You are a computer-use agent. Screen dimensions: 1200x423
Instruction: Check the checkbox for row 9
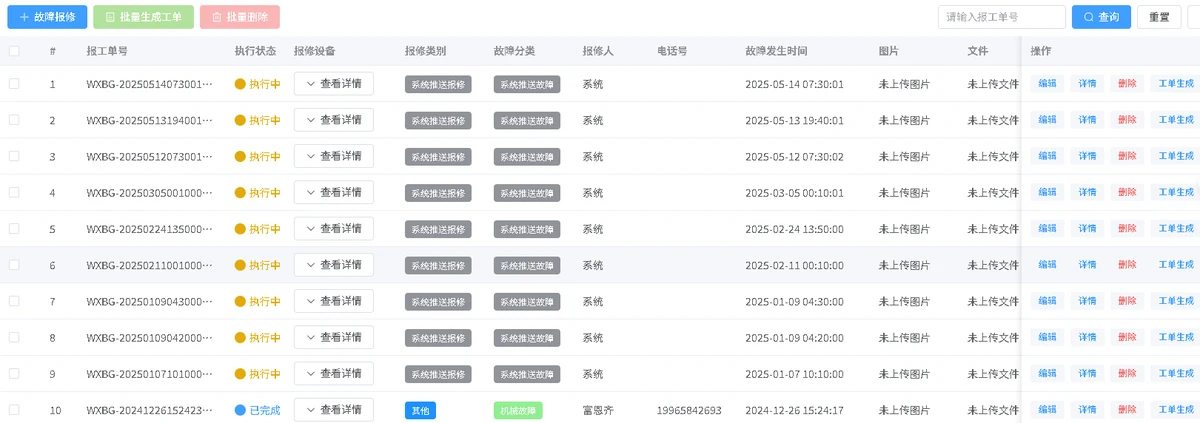(14, 373)
